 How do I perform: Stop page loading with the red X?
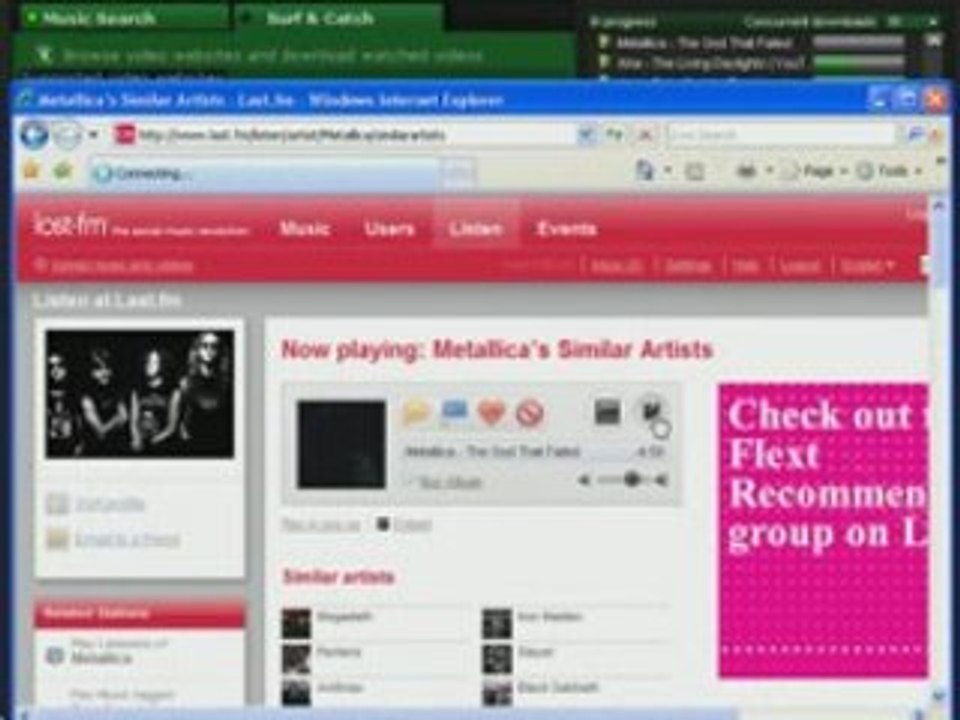tap(645, 135)
